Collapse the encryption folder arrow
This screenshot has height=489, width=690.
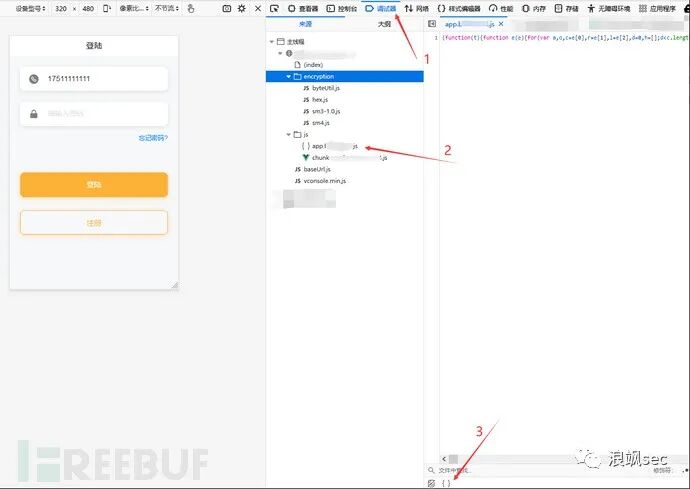[x=289, y=77]
